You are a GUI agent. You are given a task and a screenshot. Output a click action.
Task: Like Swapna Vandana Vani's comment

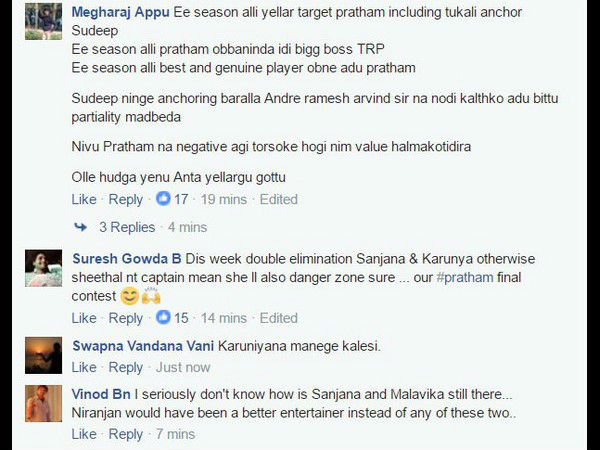[84, 367]
